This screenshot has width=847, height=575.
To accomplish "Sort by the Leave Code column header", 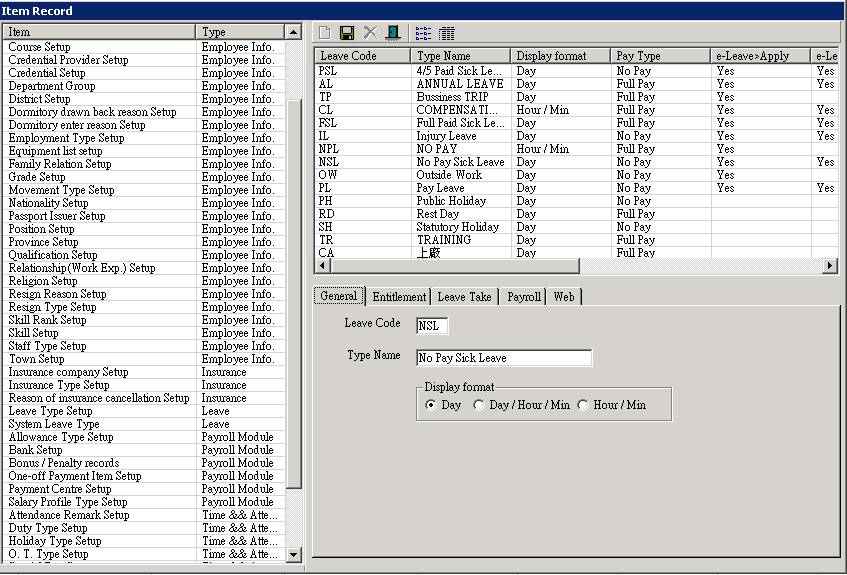I will click(362, 56).
